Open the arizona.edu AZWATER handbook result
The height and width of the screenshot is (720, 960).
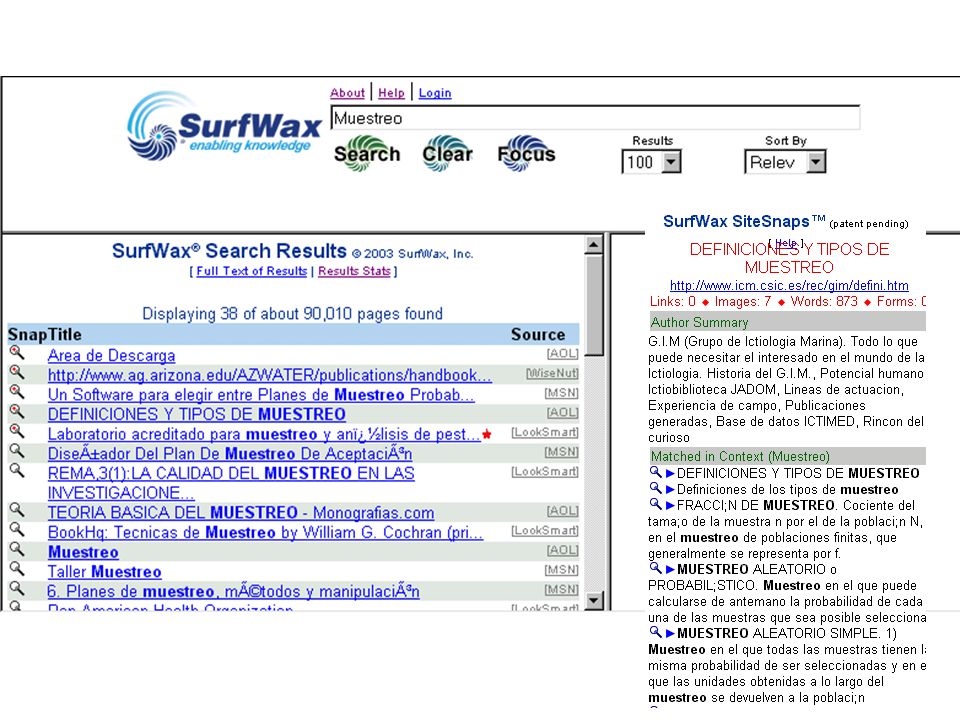pyautogui.click(x=269, y=375)
